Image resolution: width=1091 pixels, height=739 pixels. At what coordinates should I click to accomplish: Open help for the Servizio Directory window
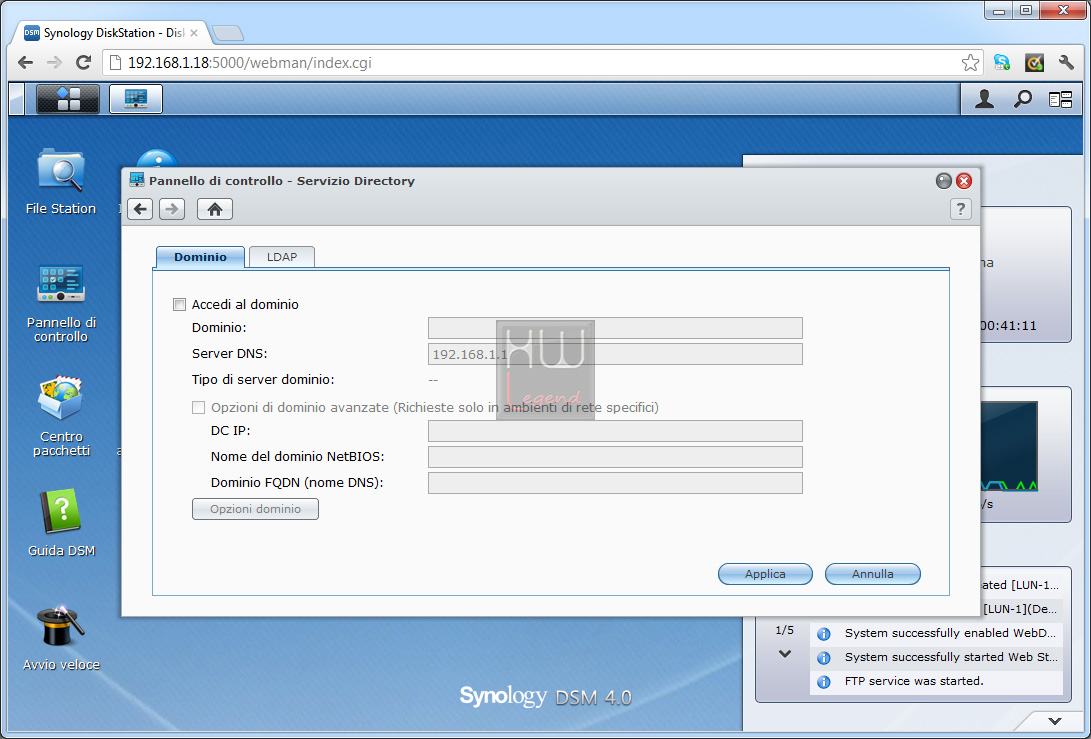(x=960, y=209)
